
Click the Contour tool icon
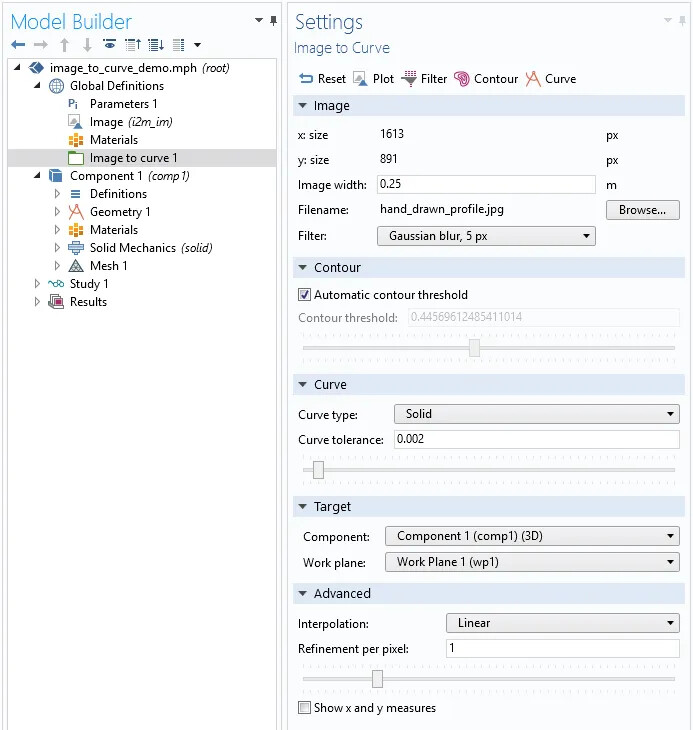(462, 79)
